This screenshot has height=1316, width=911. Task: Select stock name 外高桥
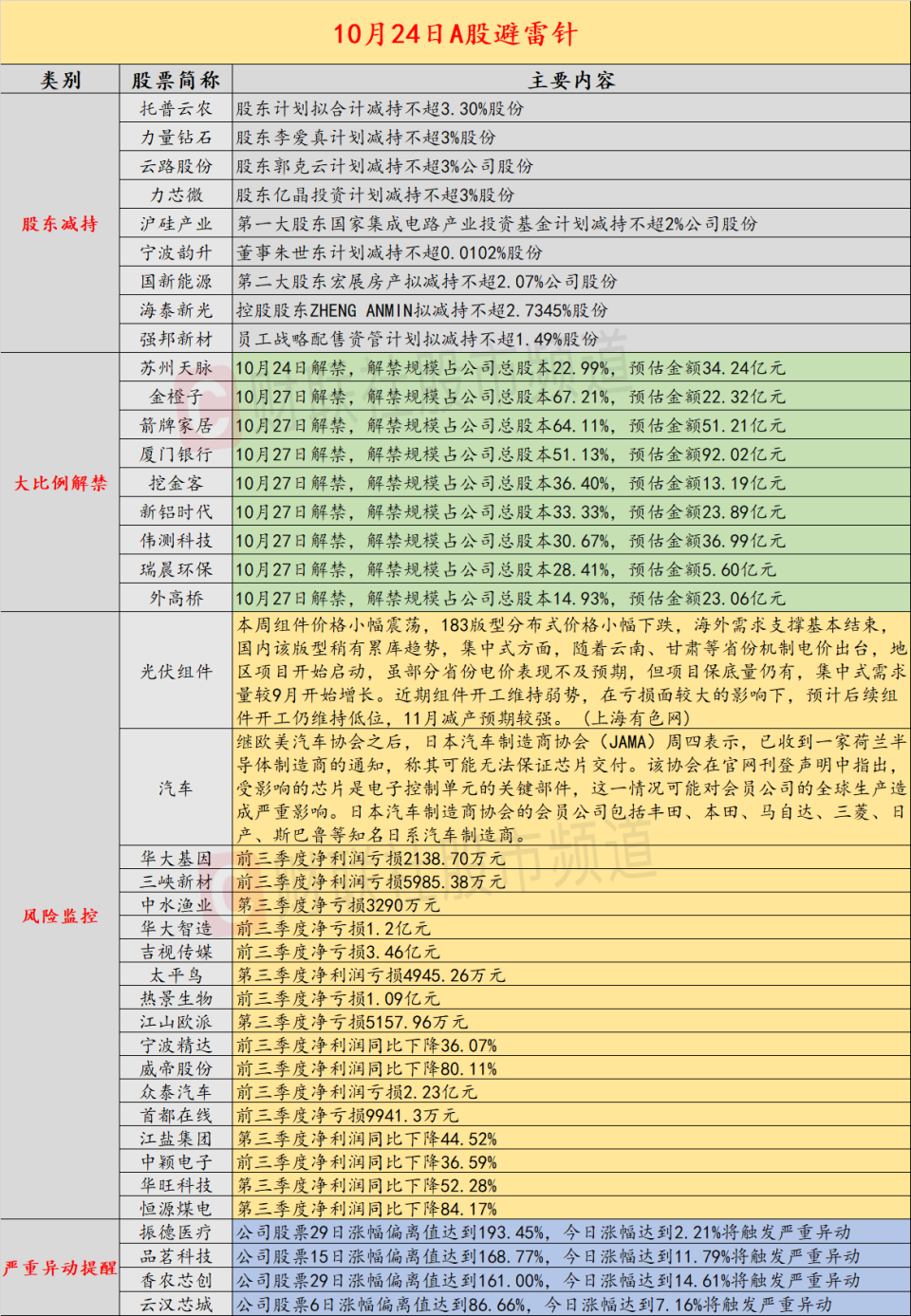coord(176,598)
